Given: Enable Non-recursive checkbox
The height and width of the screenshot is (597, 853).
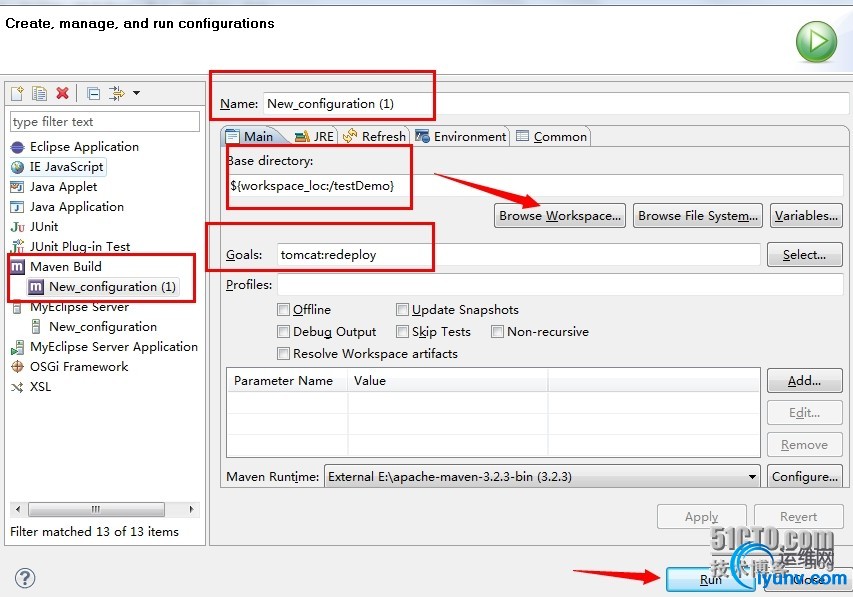Looking at the screenshot, I should click(497, 331).
